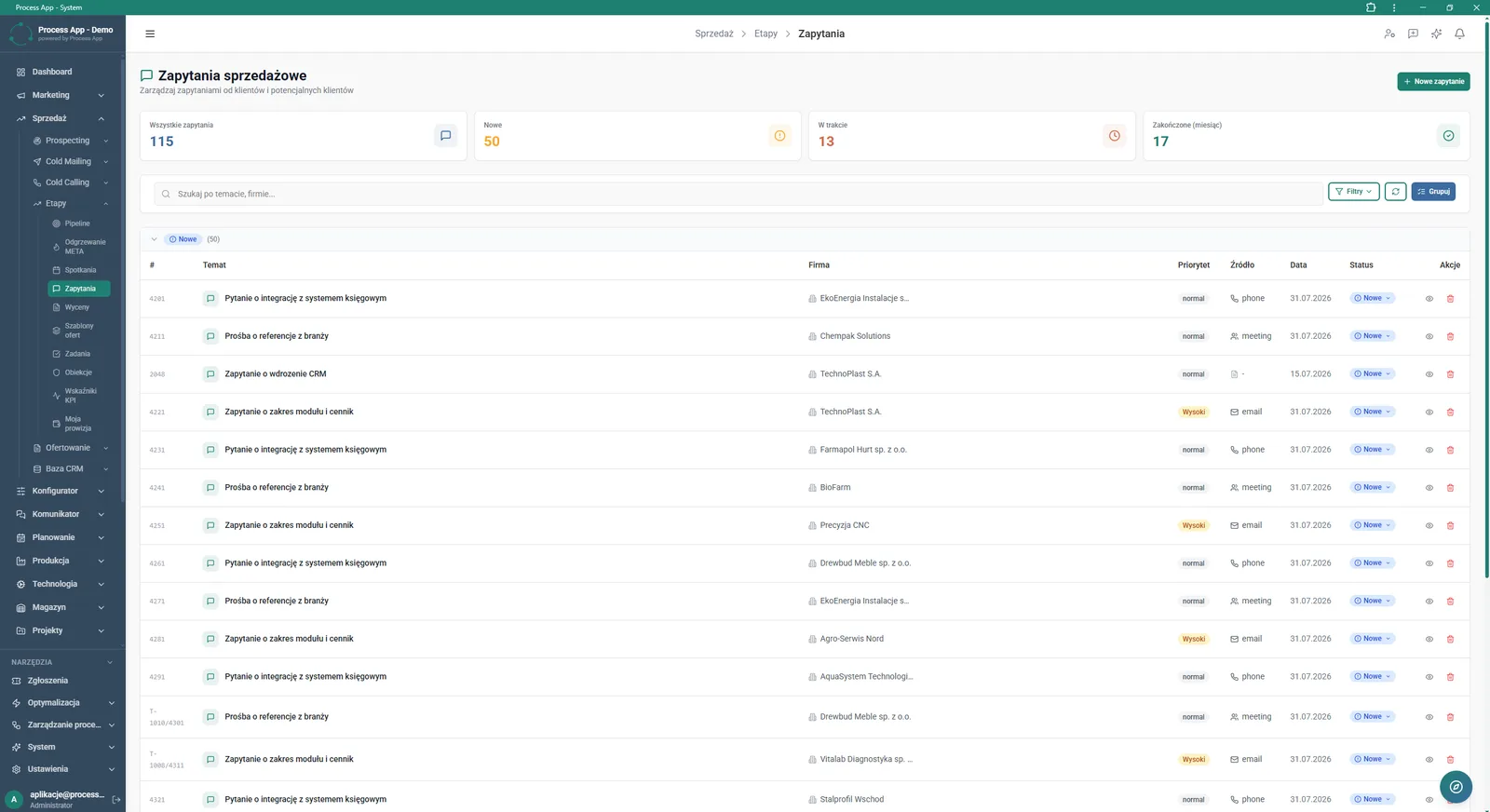Delete the Precyzja CNC inquiry

(1450, 525)
